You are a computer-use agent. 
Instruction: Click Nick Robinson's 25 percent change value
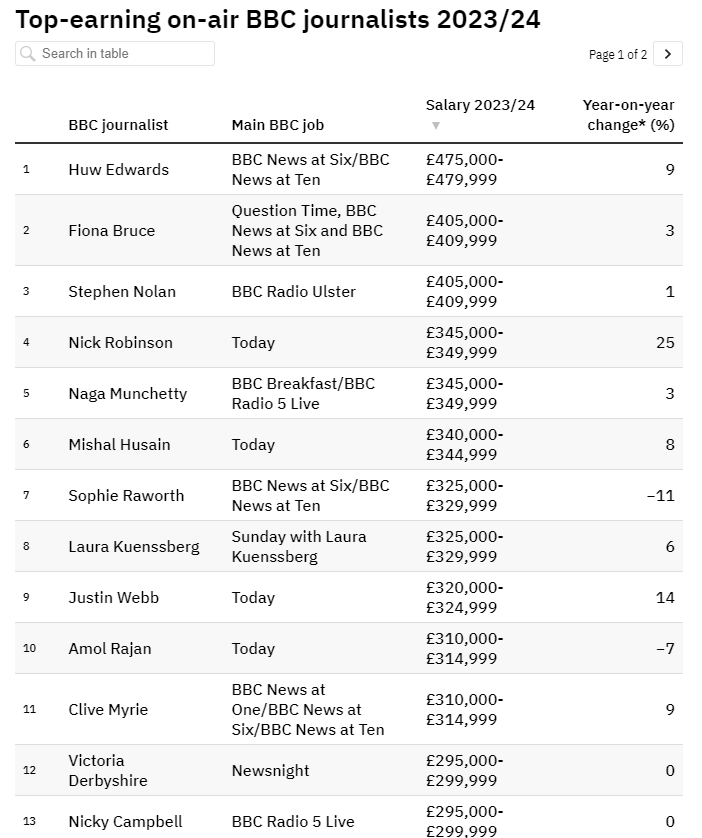point(665,343)
